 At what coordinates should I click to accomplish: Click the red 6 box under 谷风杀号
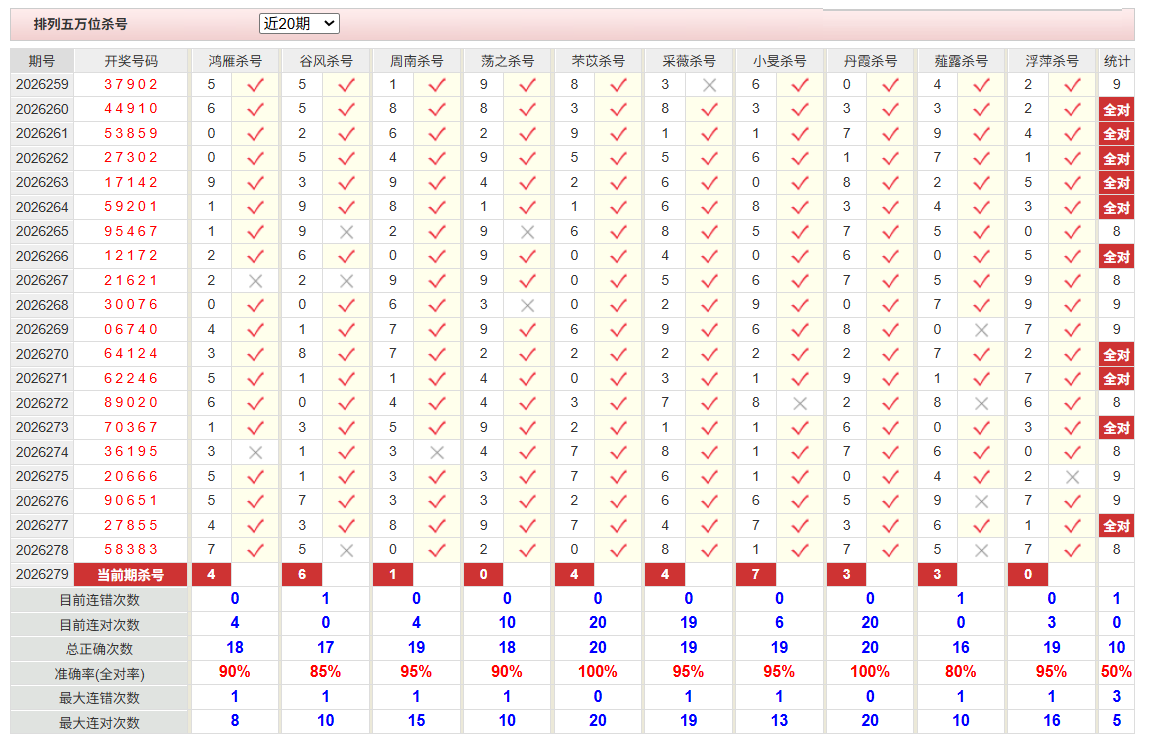pyautogui.click(x=302, y=575)
